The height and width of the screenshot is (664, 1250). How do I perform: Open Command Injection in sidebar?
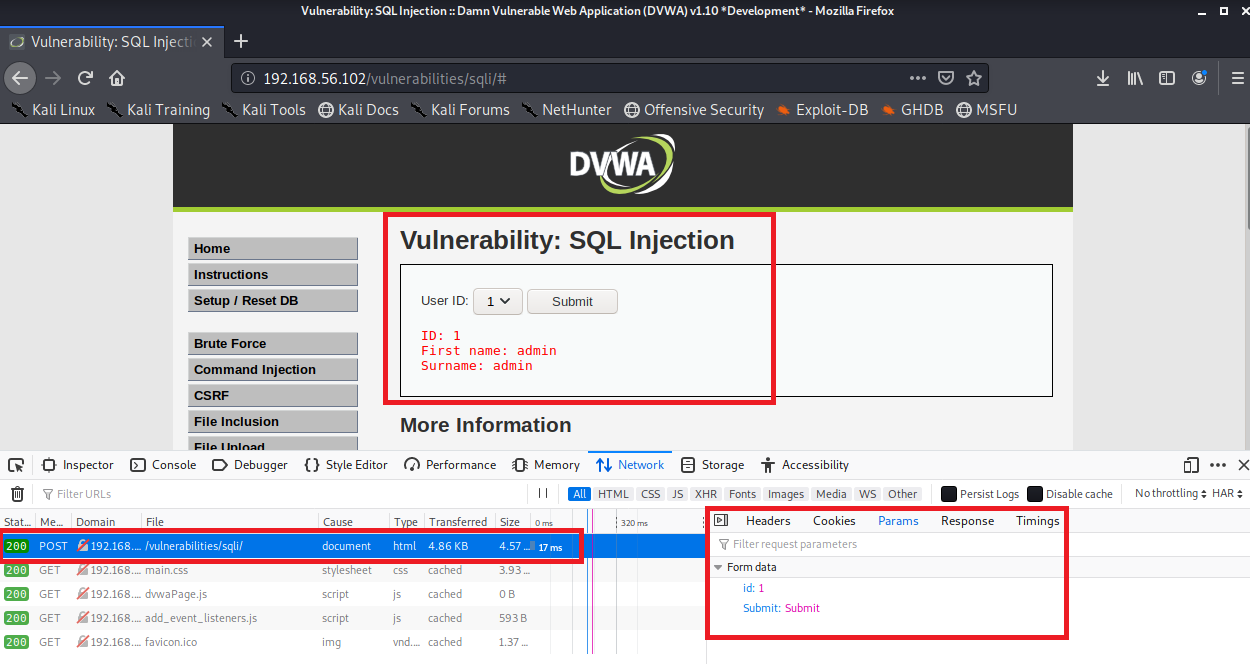tap(272, 370)
